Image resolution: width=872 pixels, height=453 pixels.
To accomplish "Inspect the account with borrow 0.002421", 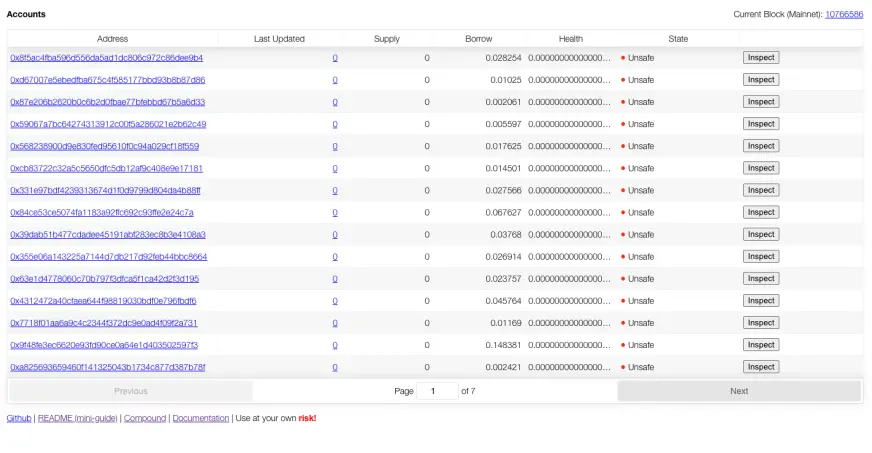I will point(761,367).
